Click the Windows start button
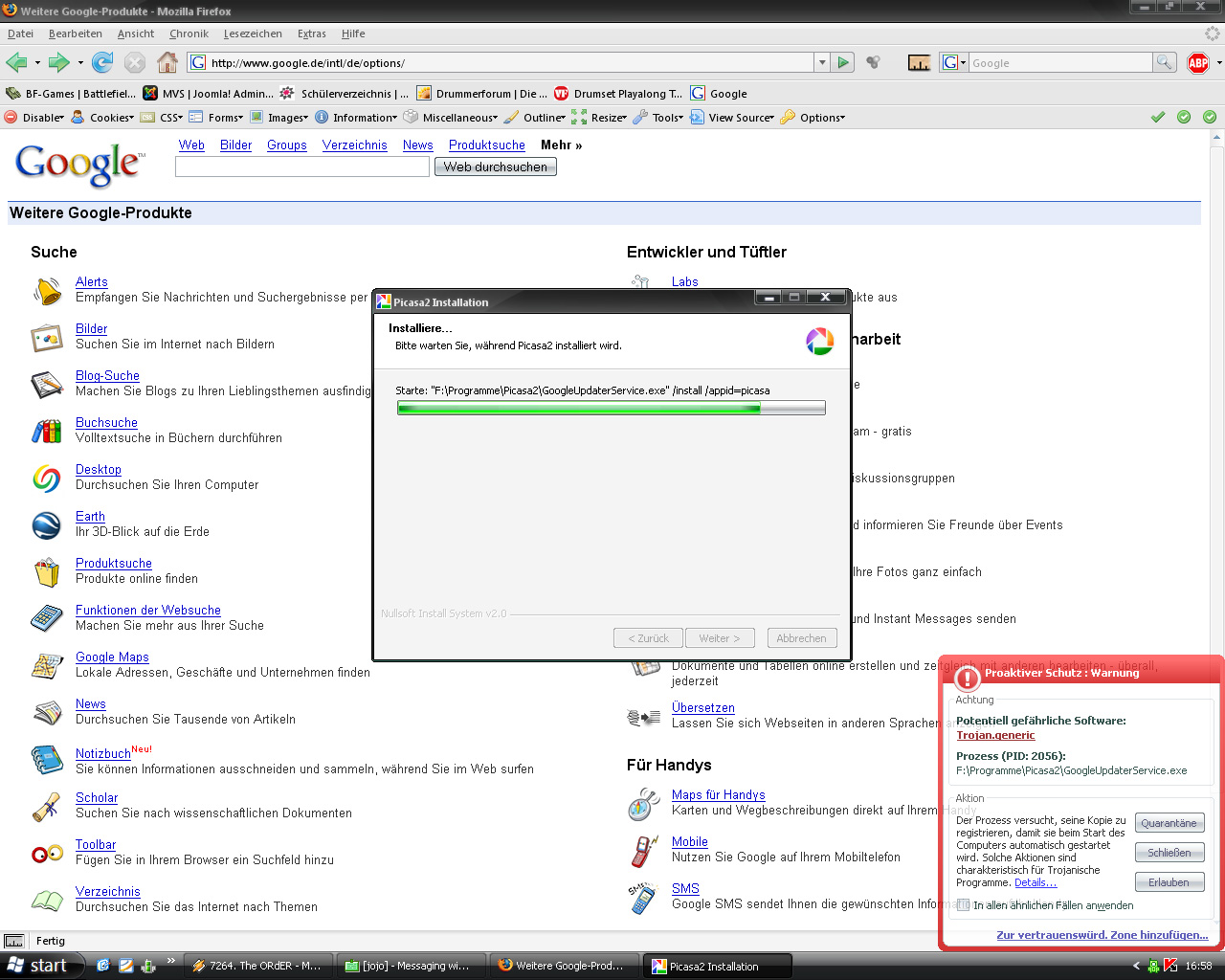 42,966
